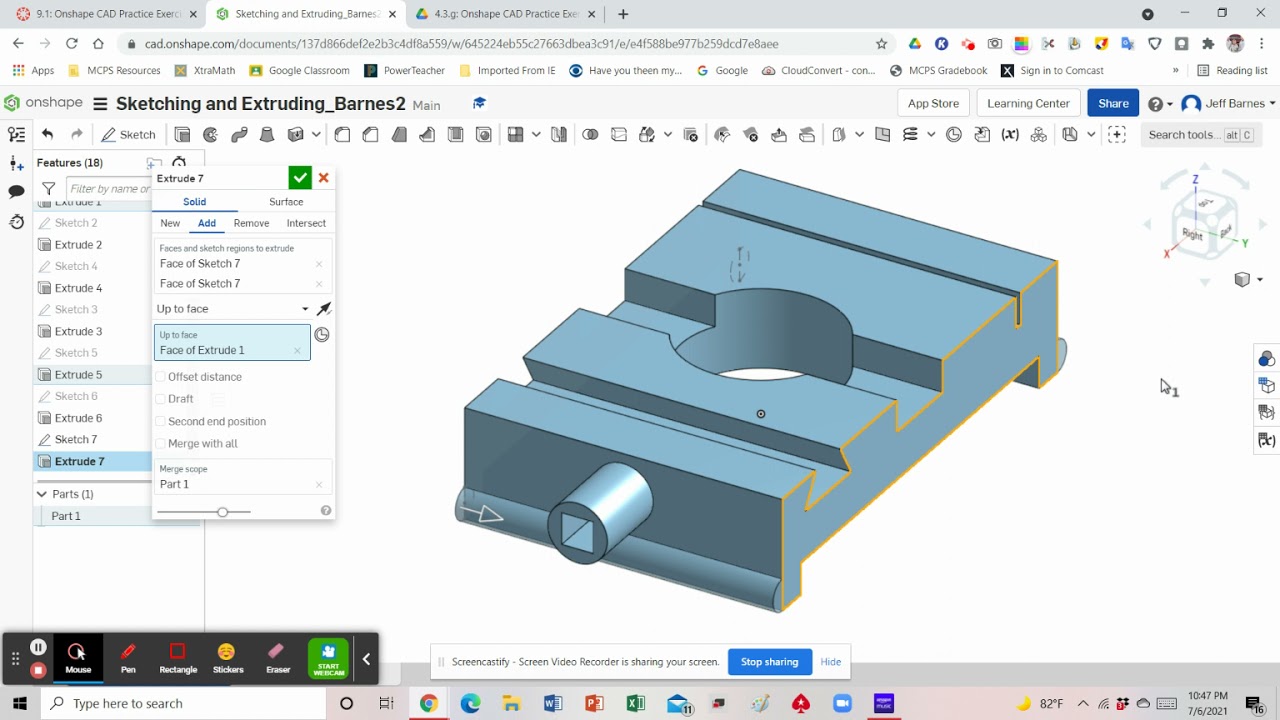The width and height of the screenshot is (1280, 720).
Task: Open the Learning Center
Action: coord(1028,103)
